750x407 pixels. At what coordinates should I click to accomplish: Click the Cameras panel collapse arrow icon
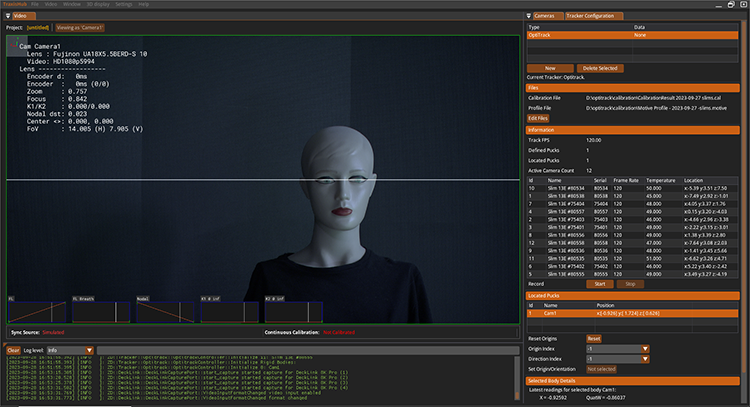(x=527, y=16)
